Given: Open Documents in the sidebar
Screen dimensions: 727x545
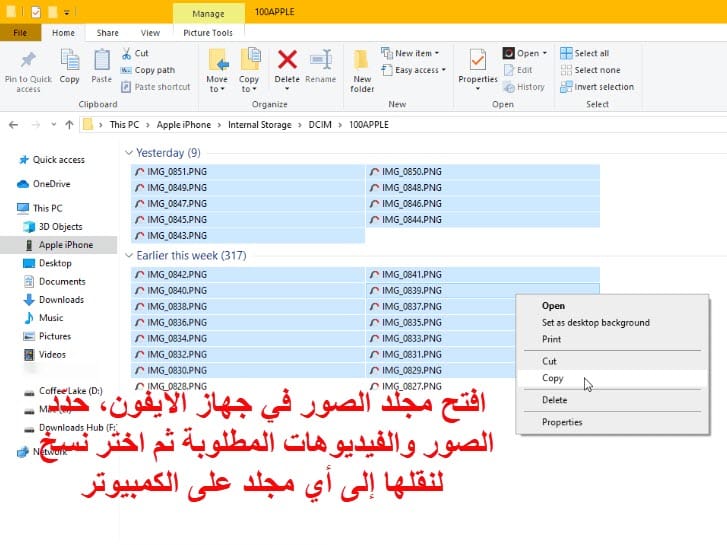Looking at the screenshot, I should (54, 282).
